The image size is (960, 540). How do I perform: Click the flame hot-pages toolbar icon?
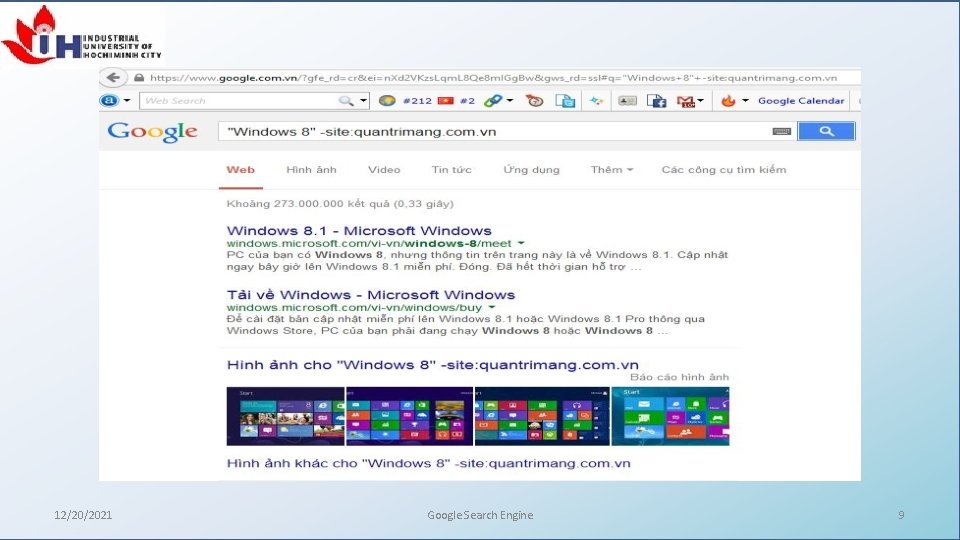(x=728, y=100)
